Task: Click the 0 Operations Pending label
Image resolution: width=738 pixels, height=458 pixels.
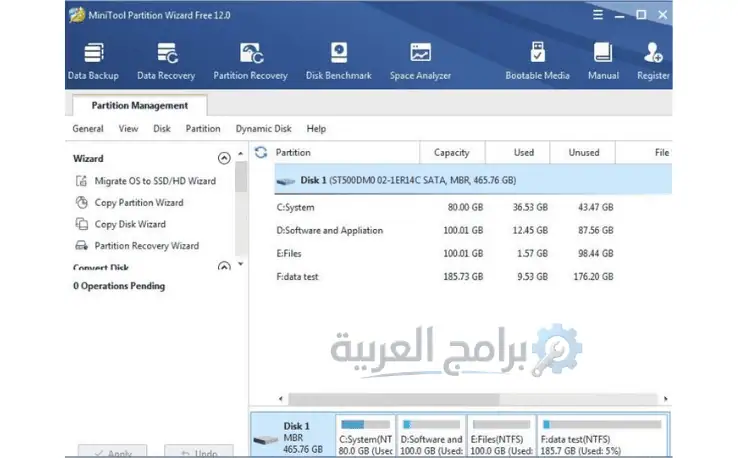Action: click(x=119, y=286)
